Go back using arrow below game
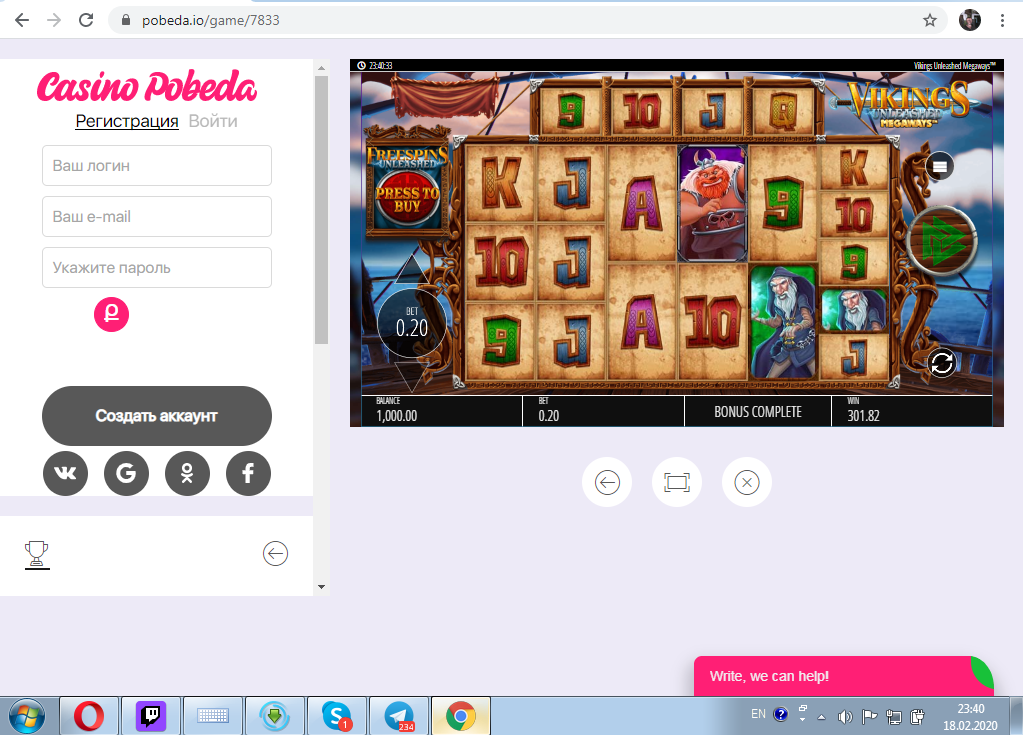 click(x=607, y=483)
